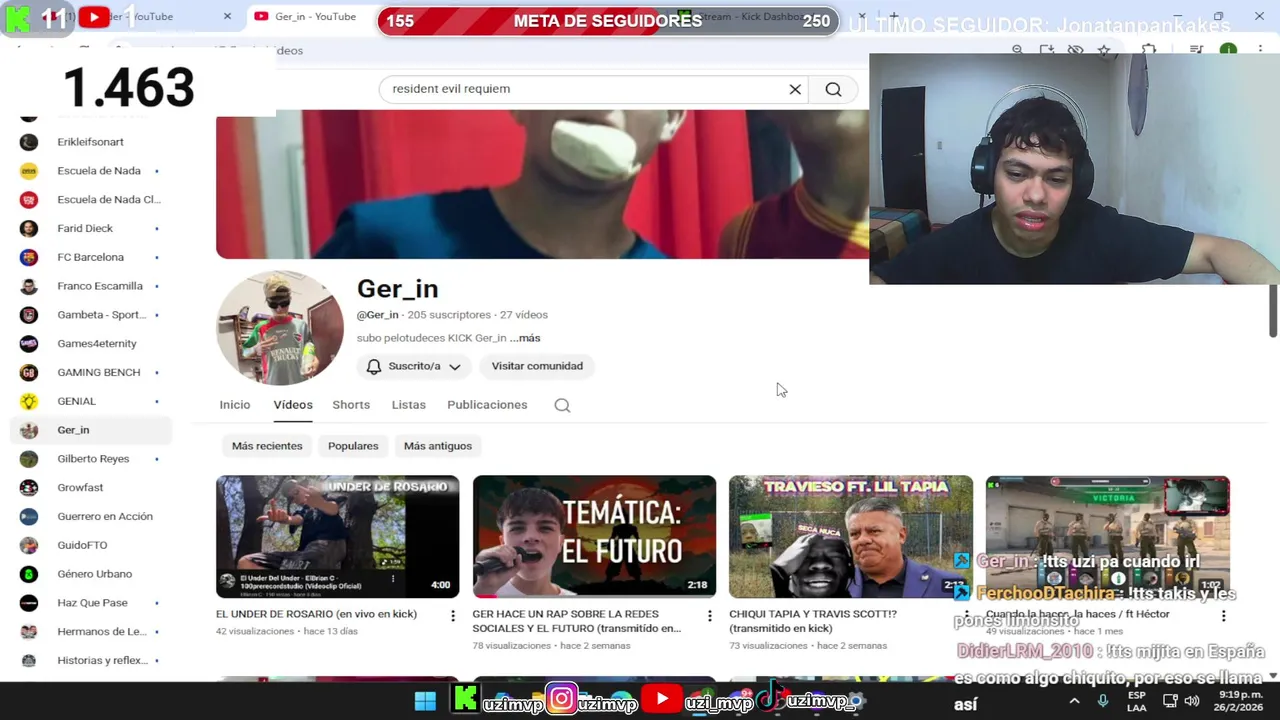Open the Listas channel tab
The image size is (1280, 720).
pos(409,405)
